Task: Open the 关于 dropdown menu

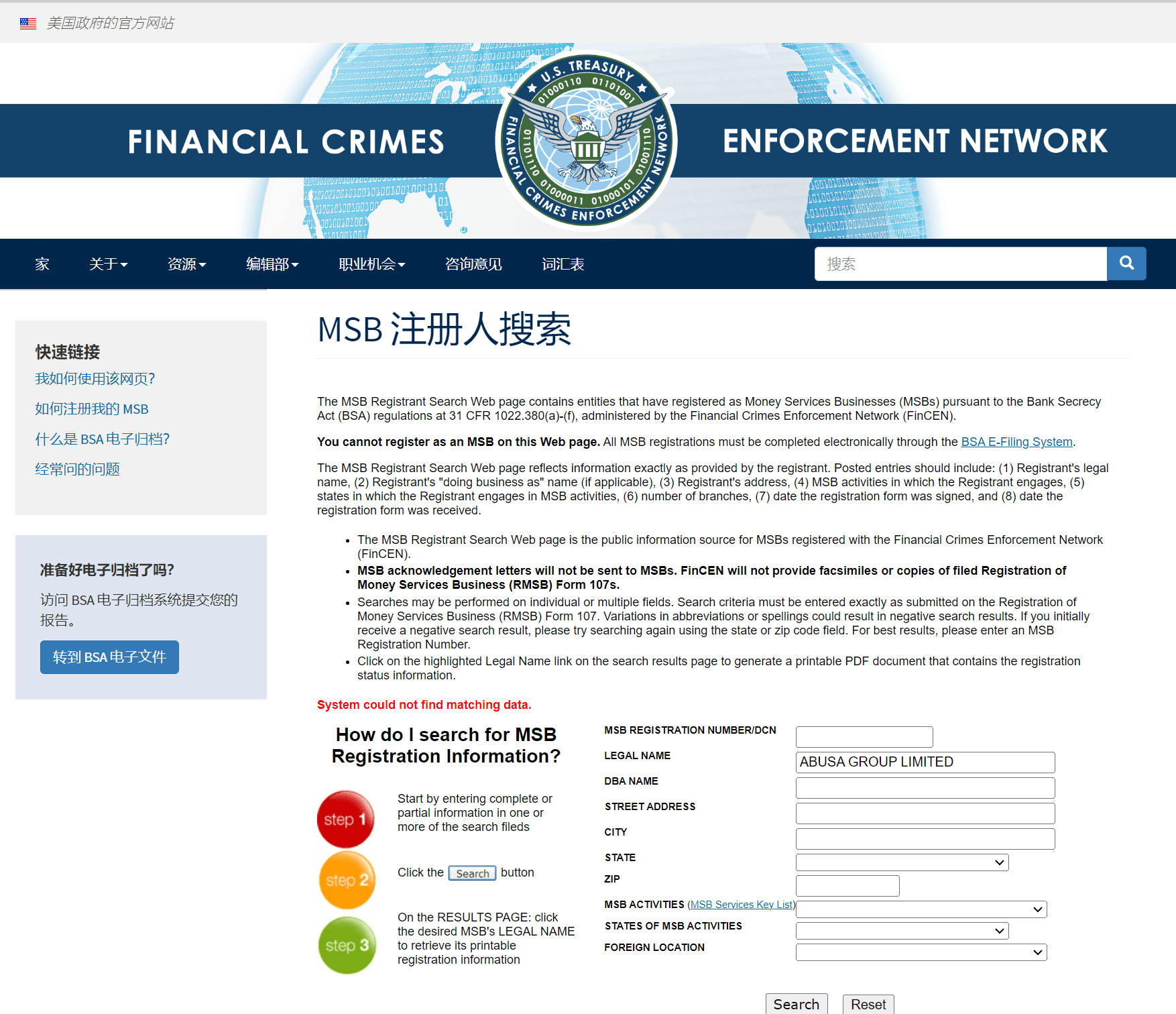Action: point(109,264)
